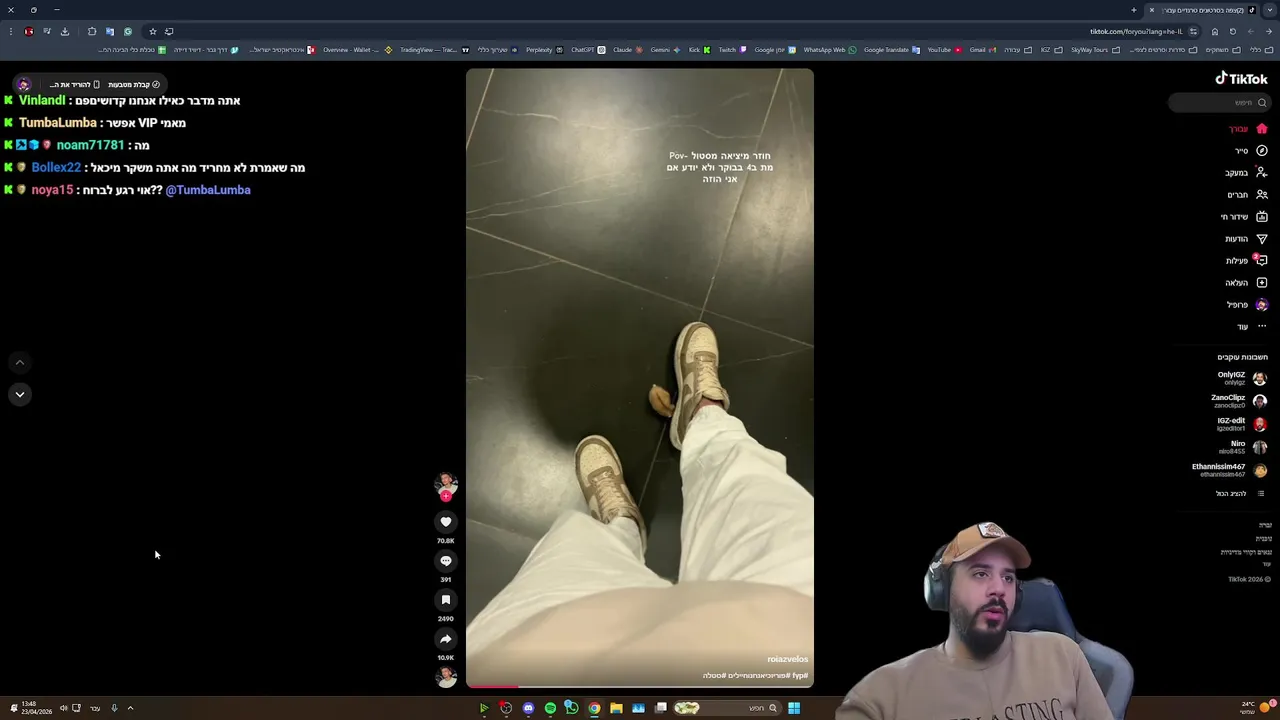Open the Friends tab in sidebar
1280x720 pixels.
pyautogui.click(x=1247, y=195)
